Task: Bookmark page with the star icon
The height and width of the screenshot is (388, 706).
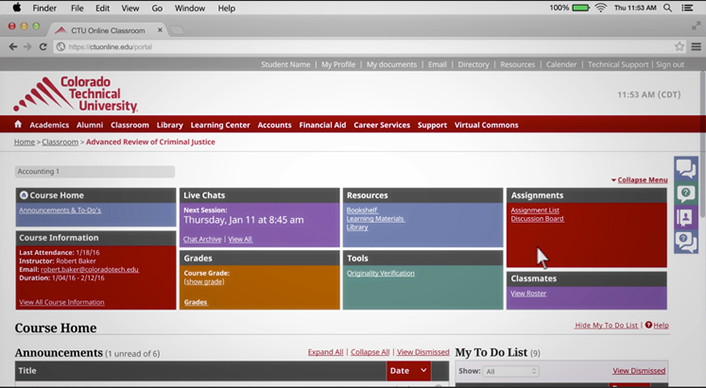Action: pos(679,46)
